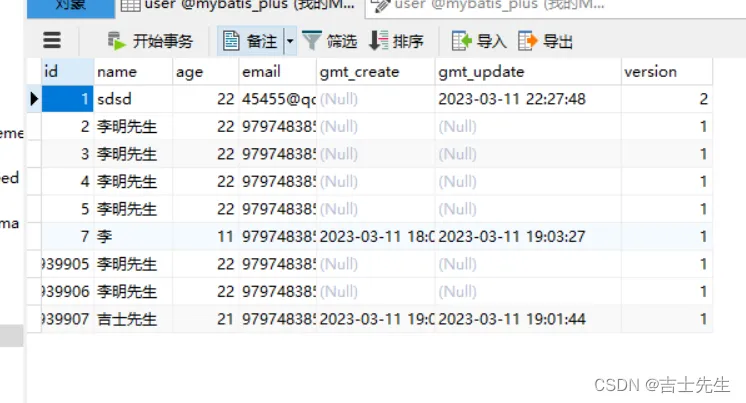Click the email column header
This screenshot has height=403, width=746.
(277, 72)
